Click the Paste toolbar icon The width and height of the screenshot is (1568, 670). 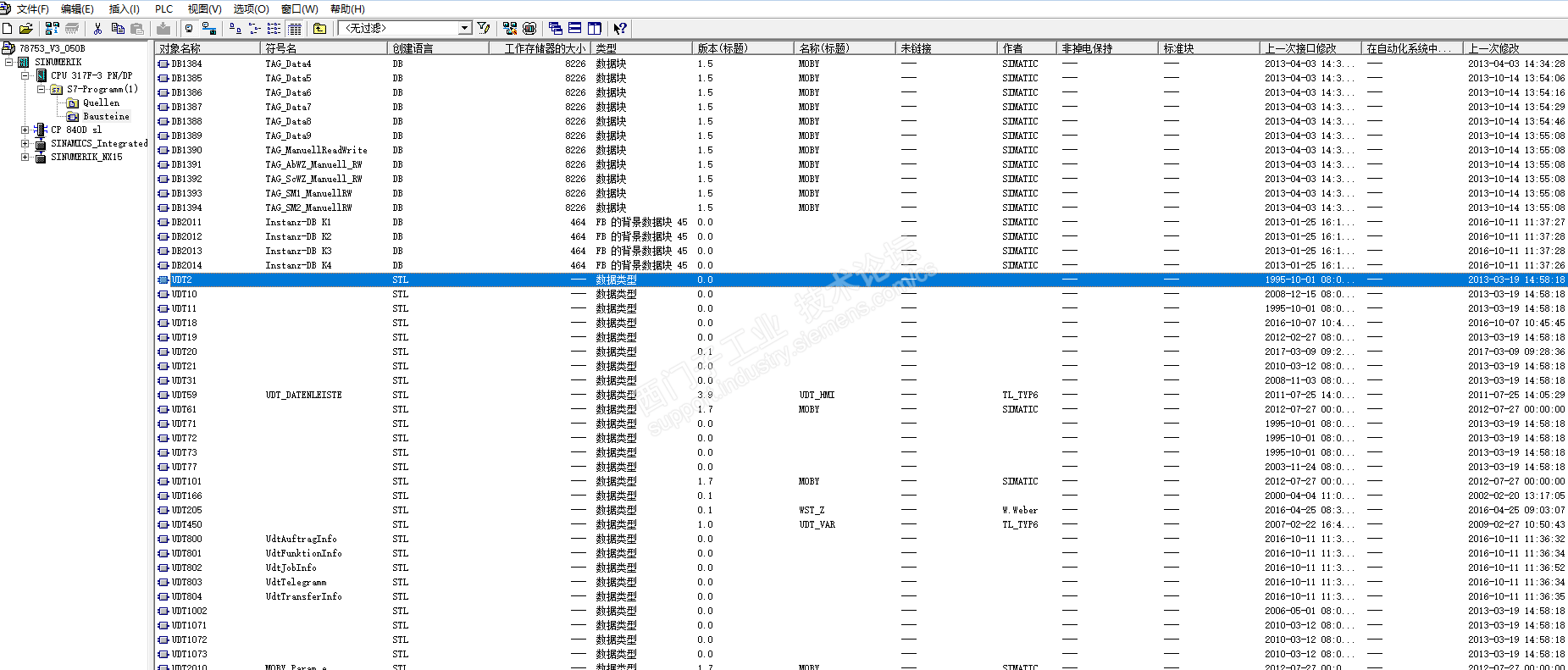coord(137,28)
